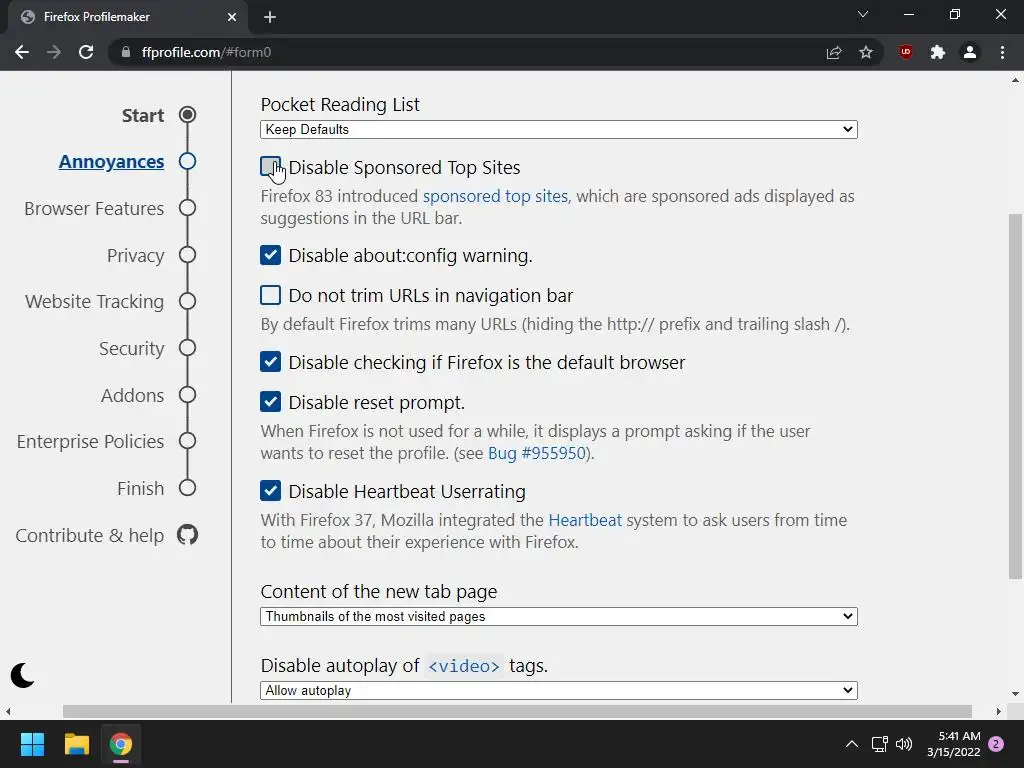Open the Extensions puzzle icon
This screenshot has width=1024, height=768.
tap(937, 52)
